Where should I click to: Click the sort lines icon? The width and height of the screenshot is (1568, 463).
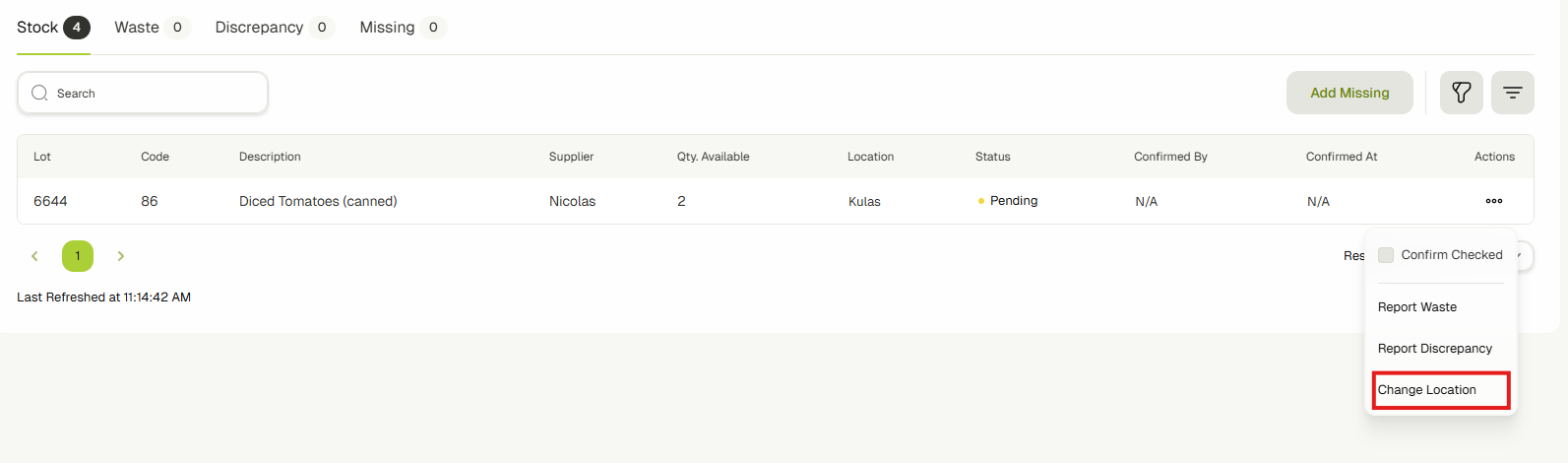pyautogui.click(x=1512, y=93)
